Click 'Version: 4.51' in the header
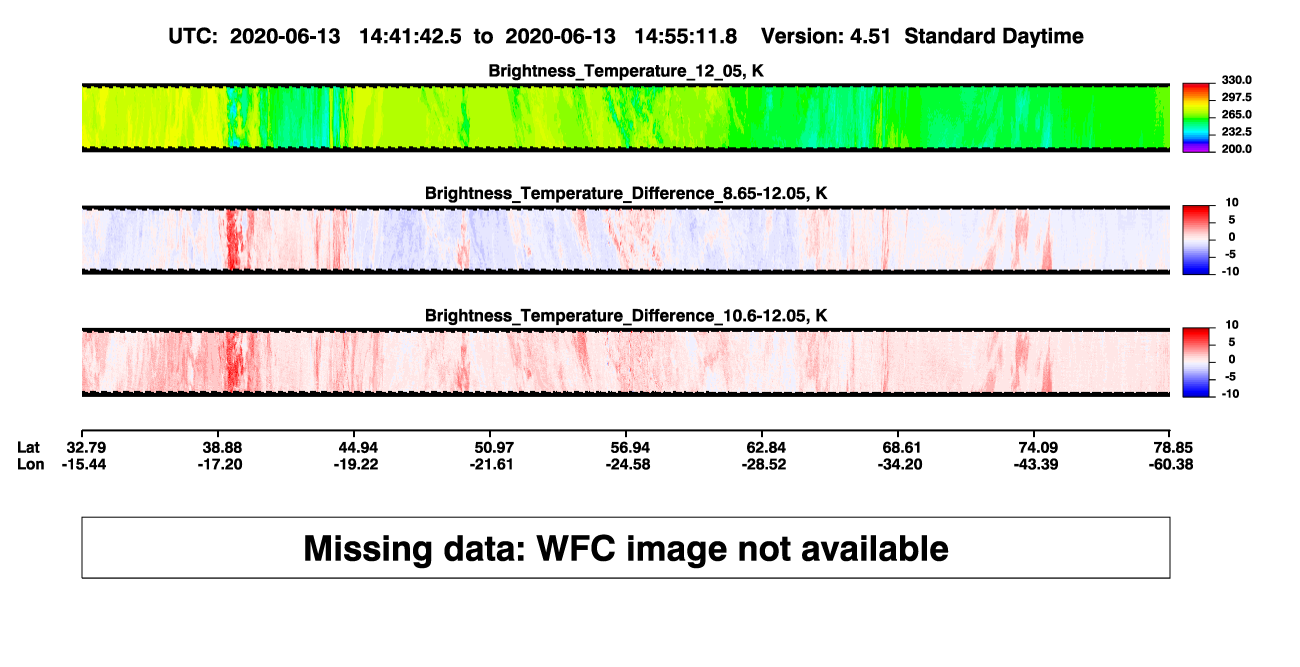1300x667 pixels. point(828,37)
